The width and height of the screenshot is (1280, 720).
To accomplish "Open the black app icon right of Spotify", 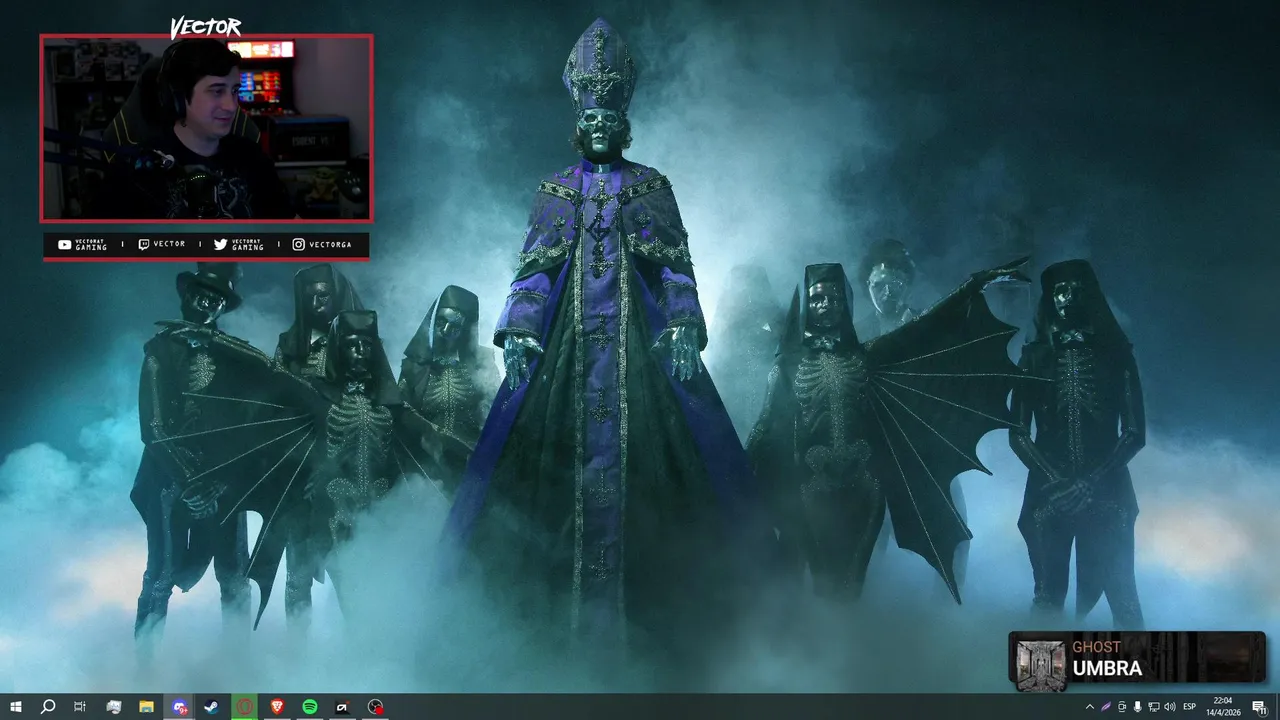I will (x=342, y=707).
